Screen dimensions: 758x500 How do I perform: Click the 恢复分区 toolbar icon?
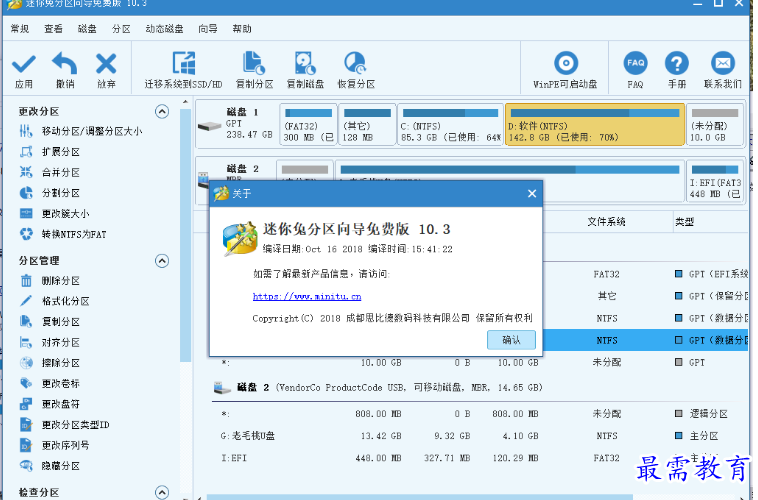point(355,63)
